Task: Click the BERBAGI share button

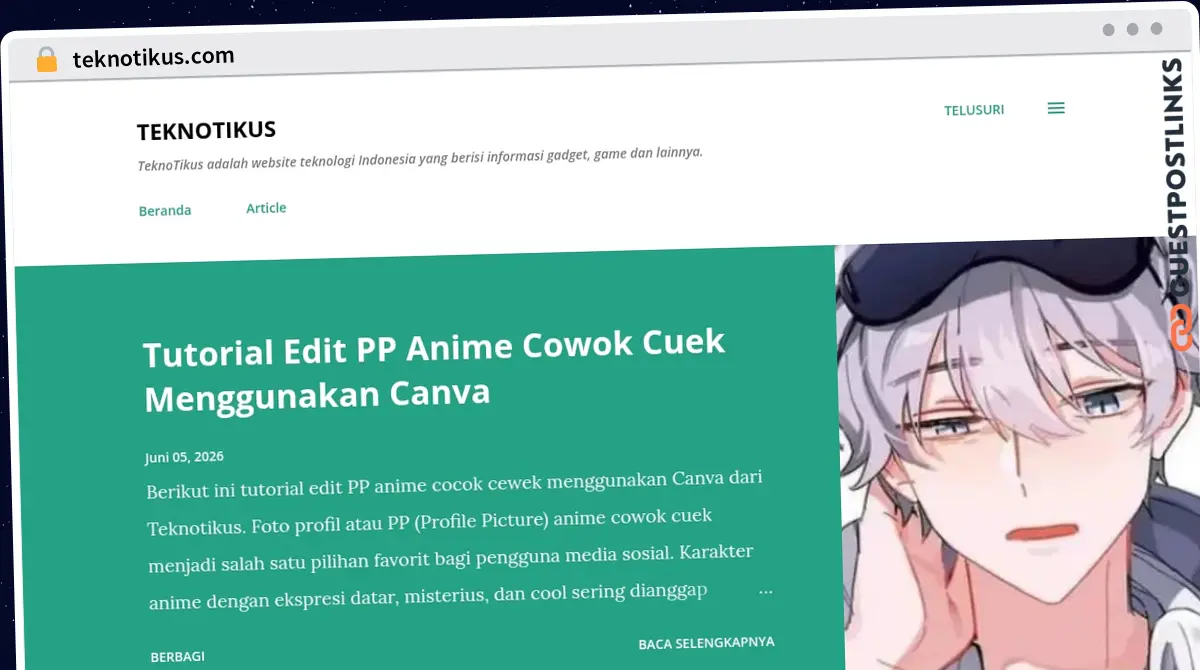Action: coord(177,657)
